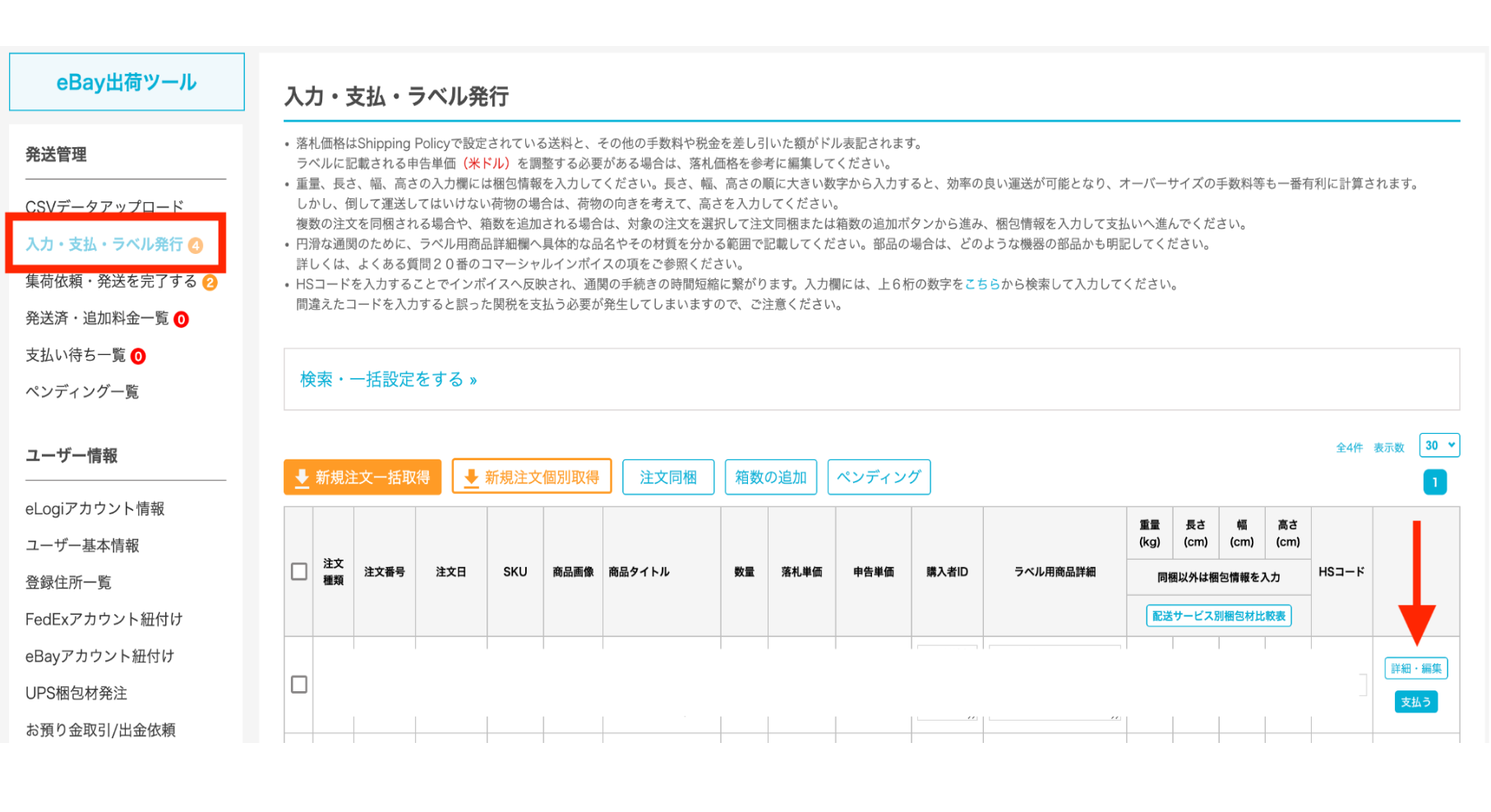Check the first order row checkbox
The height and width of the screenshot is (812, 1491).
point(299,685)
